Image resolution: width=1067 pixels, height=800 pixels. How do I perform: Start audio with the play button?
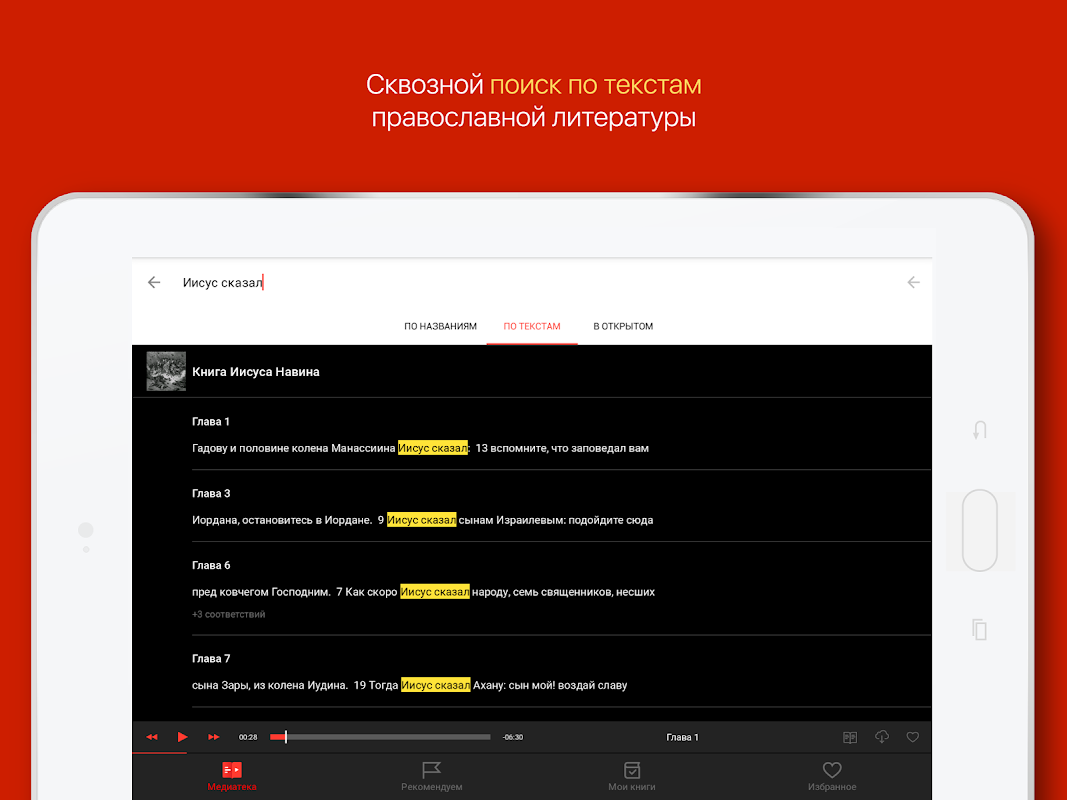tap(182, 737)
